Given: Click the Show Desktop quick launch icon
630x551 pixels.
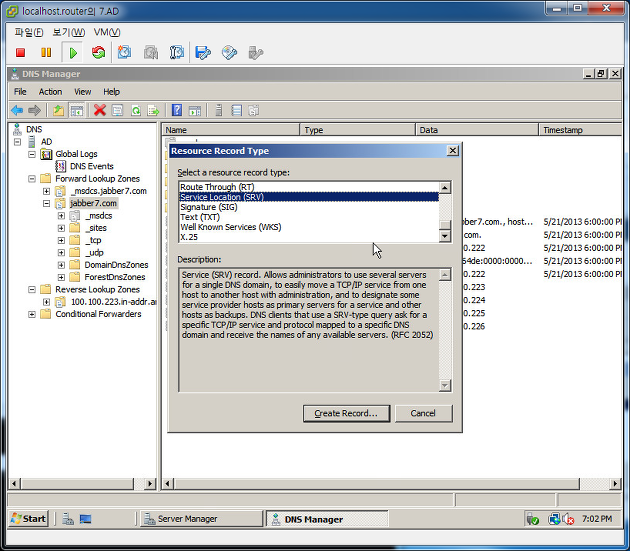Looking at the screenshot, I should (85, 519).
